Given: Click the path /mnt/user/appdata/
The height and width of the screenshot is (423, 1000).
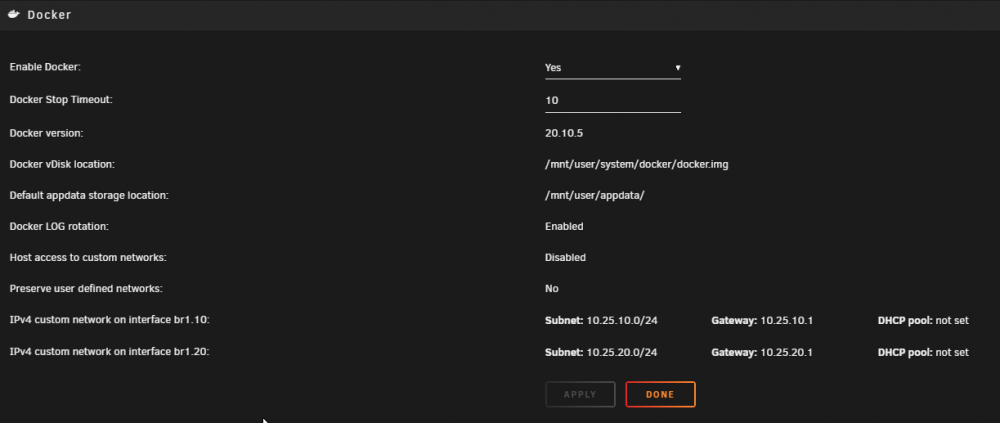Looking at the screenshot, I should [x=594, y=195].
